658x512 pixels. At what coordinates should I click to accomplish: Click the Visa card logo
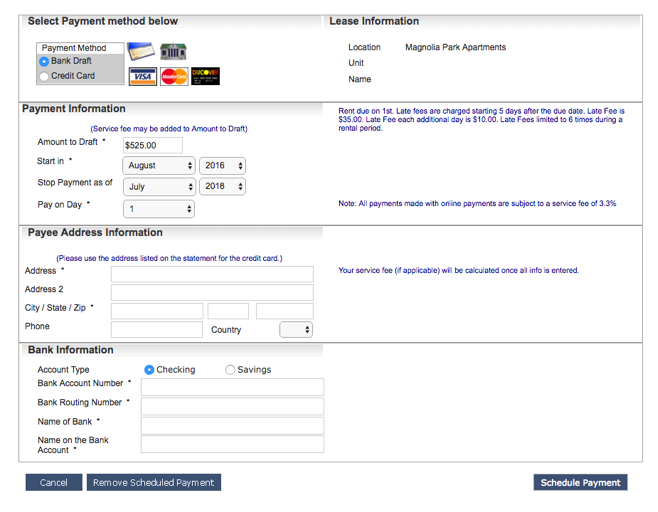[x=143, y=76]
